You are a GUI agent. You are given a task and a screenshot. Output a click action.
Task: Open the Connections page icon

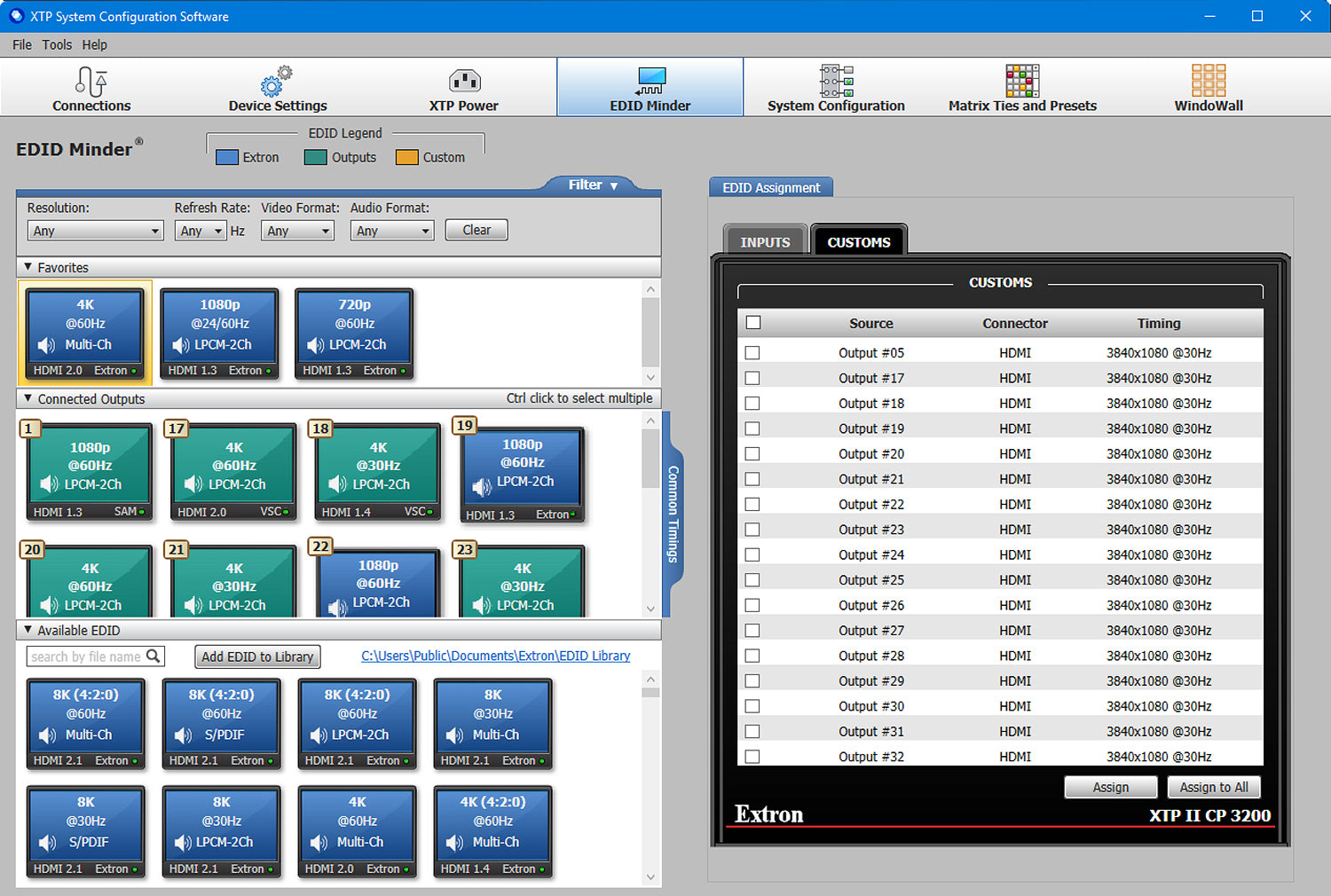[91, 82]
